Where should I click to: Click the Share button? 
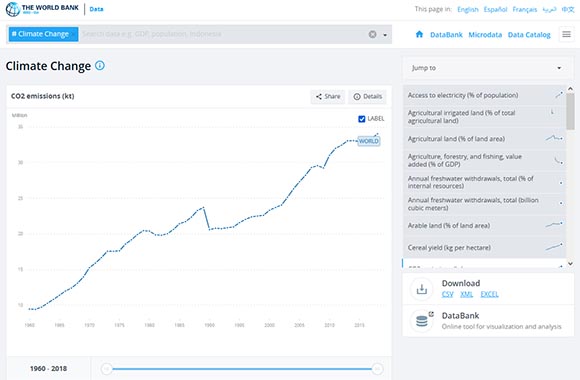click(x=328, y=97)
